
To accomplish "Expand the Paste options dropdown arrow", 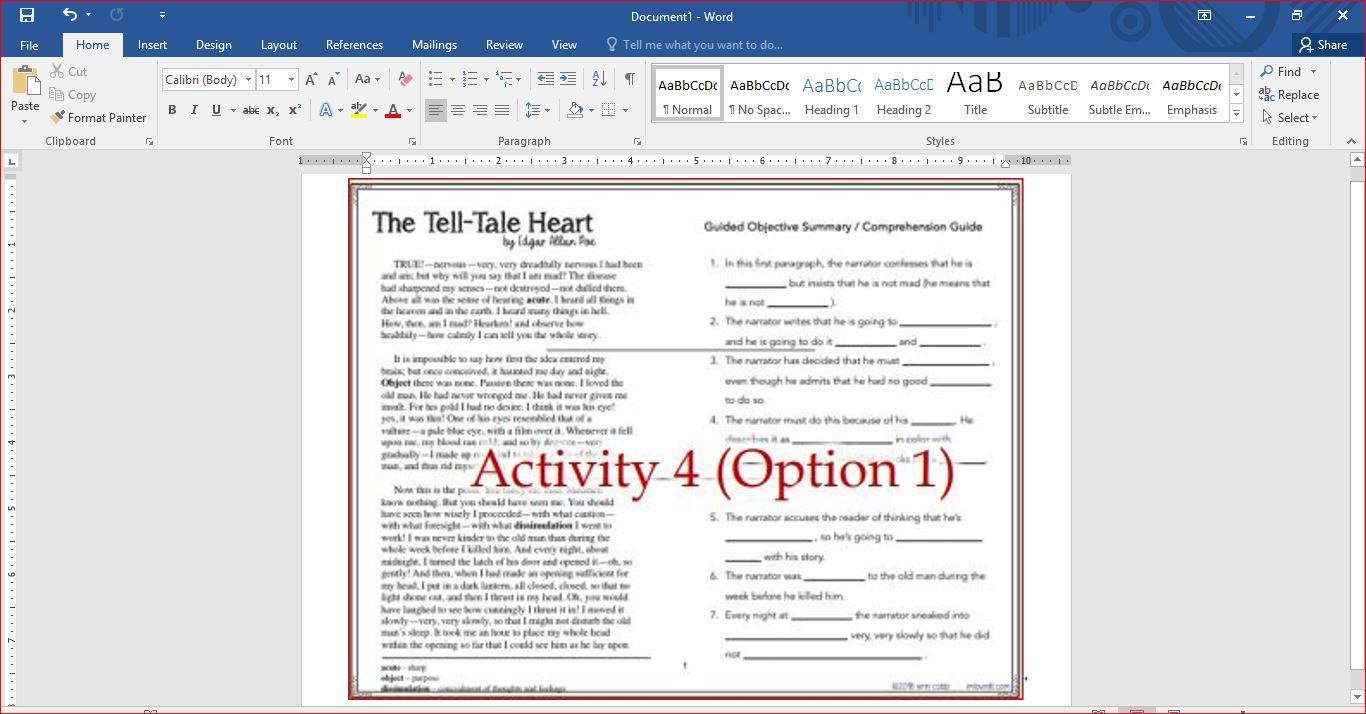I will 25,121.
